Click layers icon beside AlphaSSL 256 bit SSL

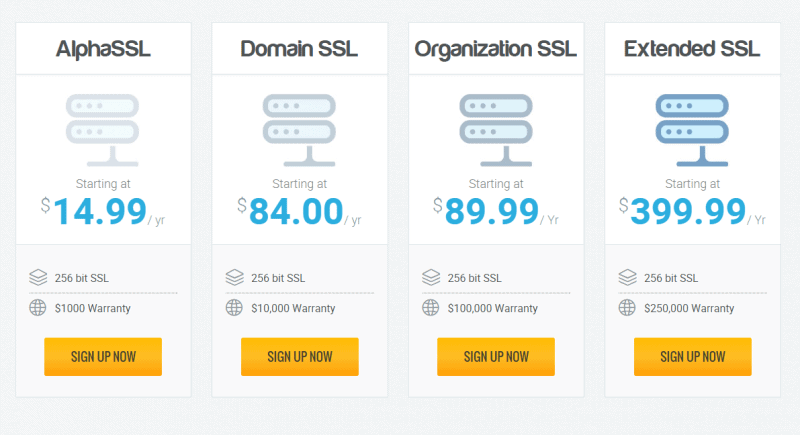tap(38, 277)
